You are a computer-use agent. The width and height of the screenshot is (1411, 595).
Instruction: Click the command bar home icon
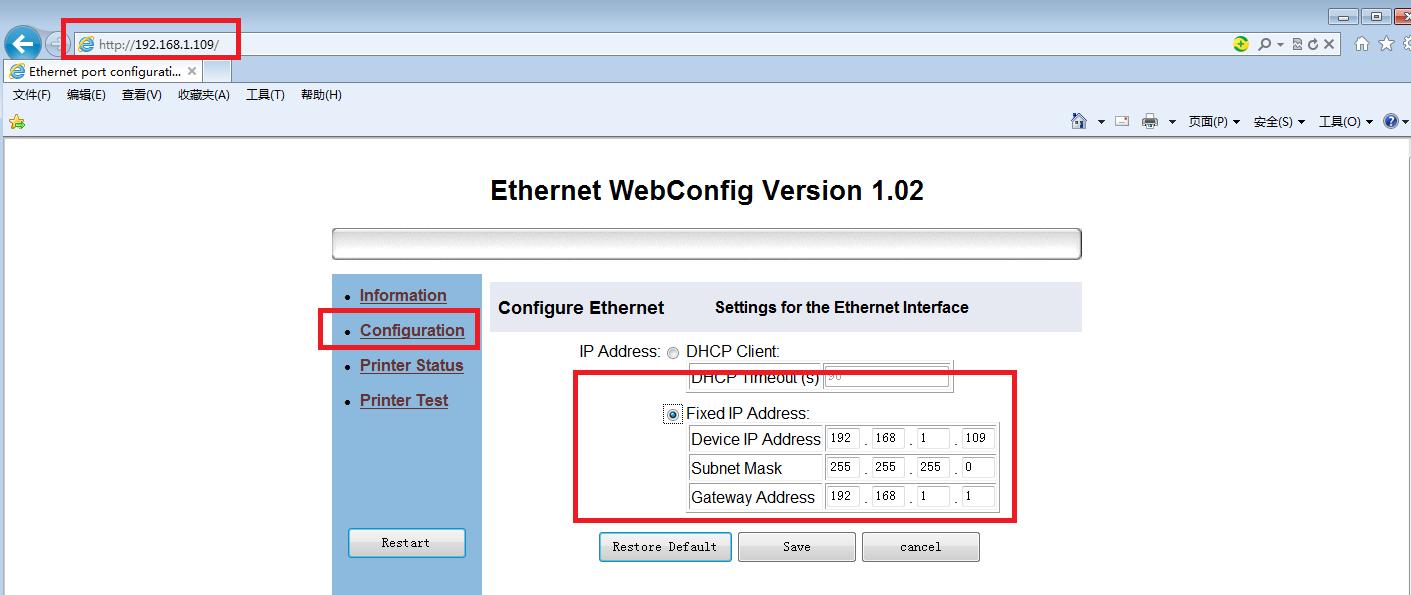1079,121
